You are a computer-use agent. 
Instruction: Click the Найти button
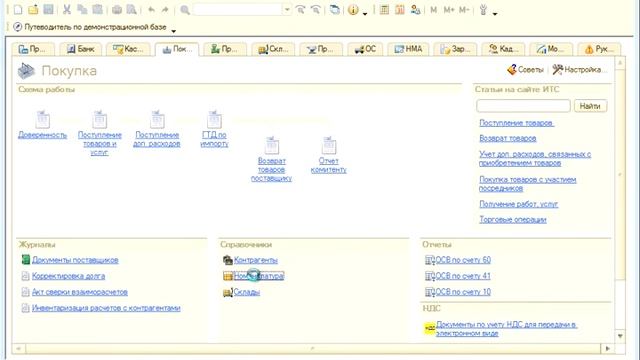coord(590,106)
